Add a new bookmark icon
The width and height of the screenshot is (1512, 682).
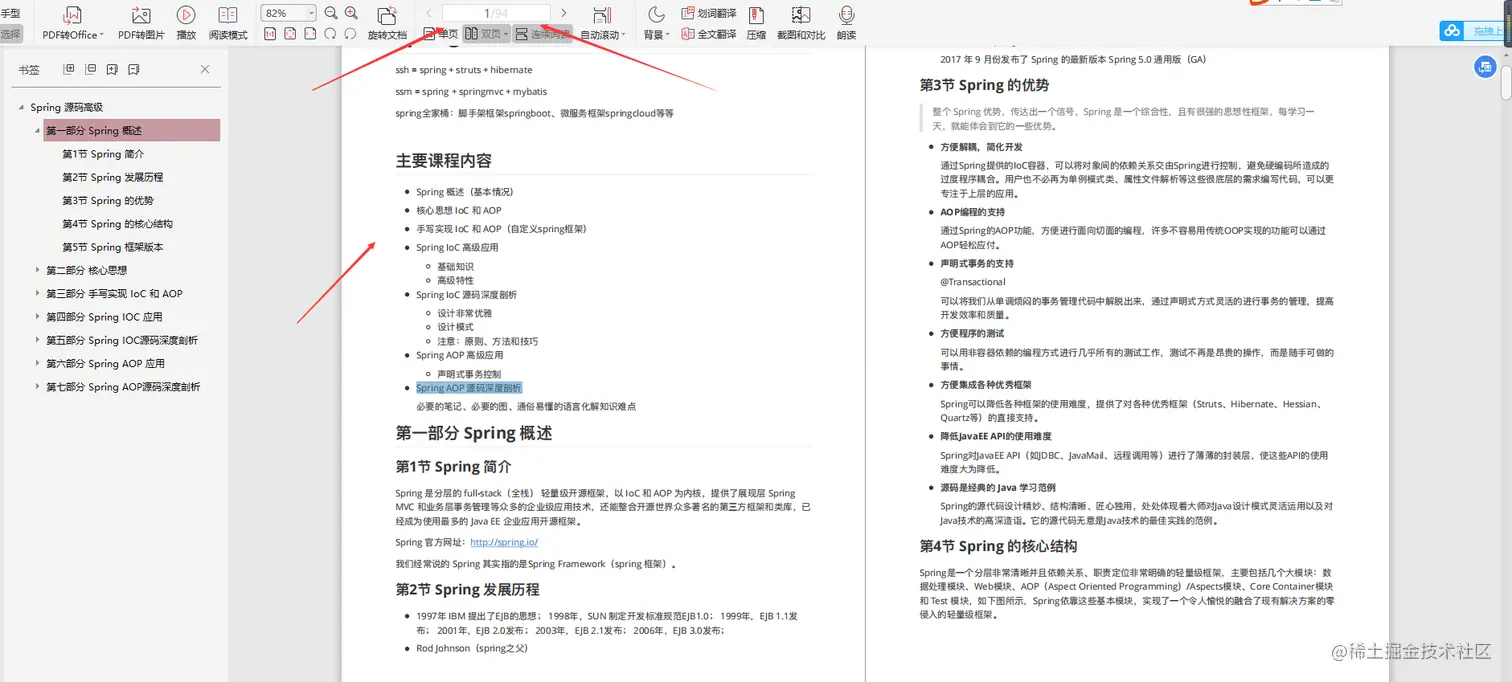pyautogui.click(x=112, y=69)
